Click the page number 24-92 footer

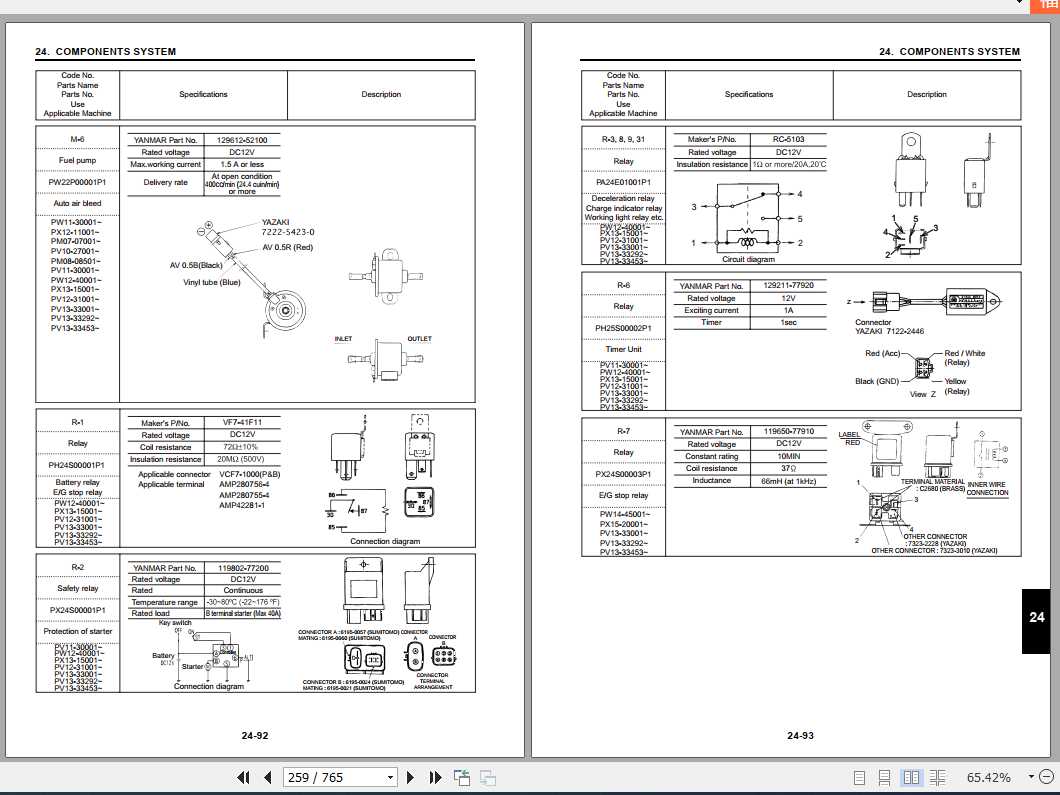click(x=255, y=736)
